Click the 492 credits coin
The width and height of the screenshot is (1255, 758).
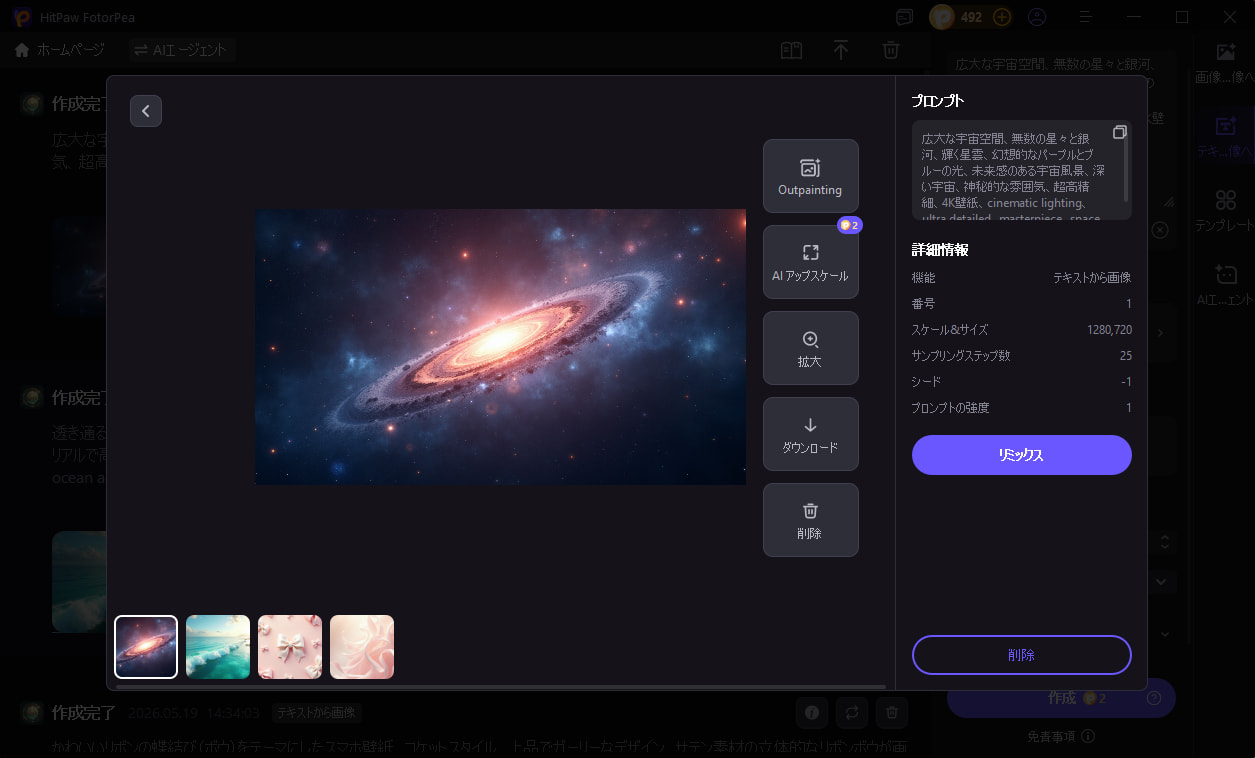pos(942,17)
